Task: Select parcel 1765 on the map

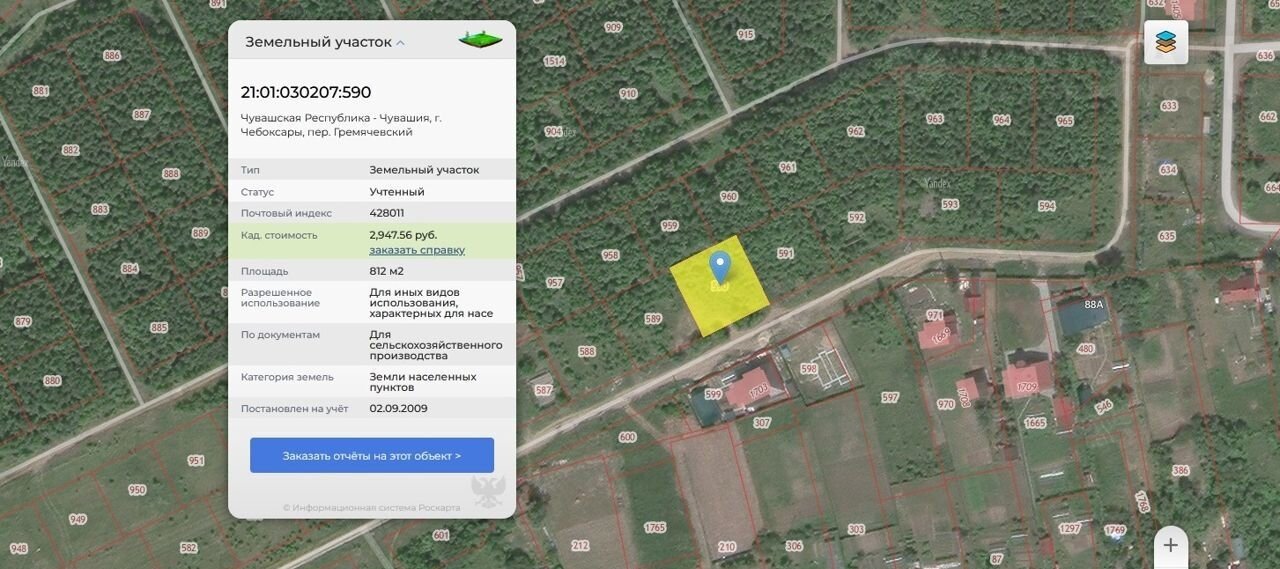Action: [655, 528]
